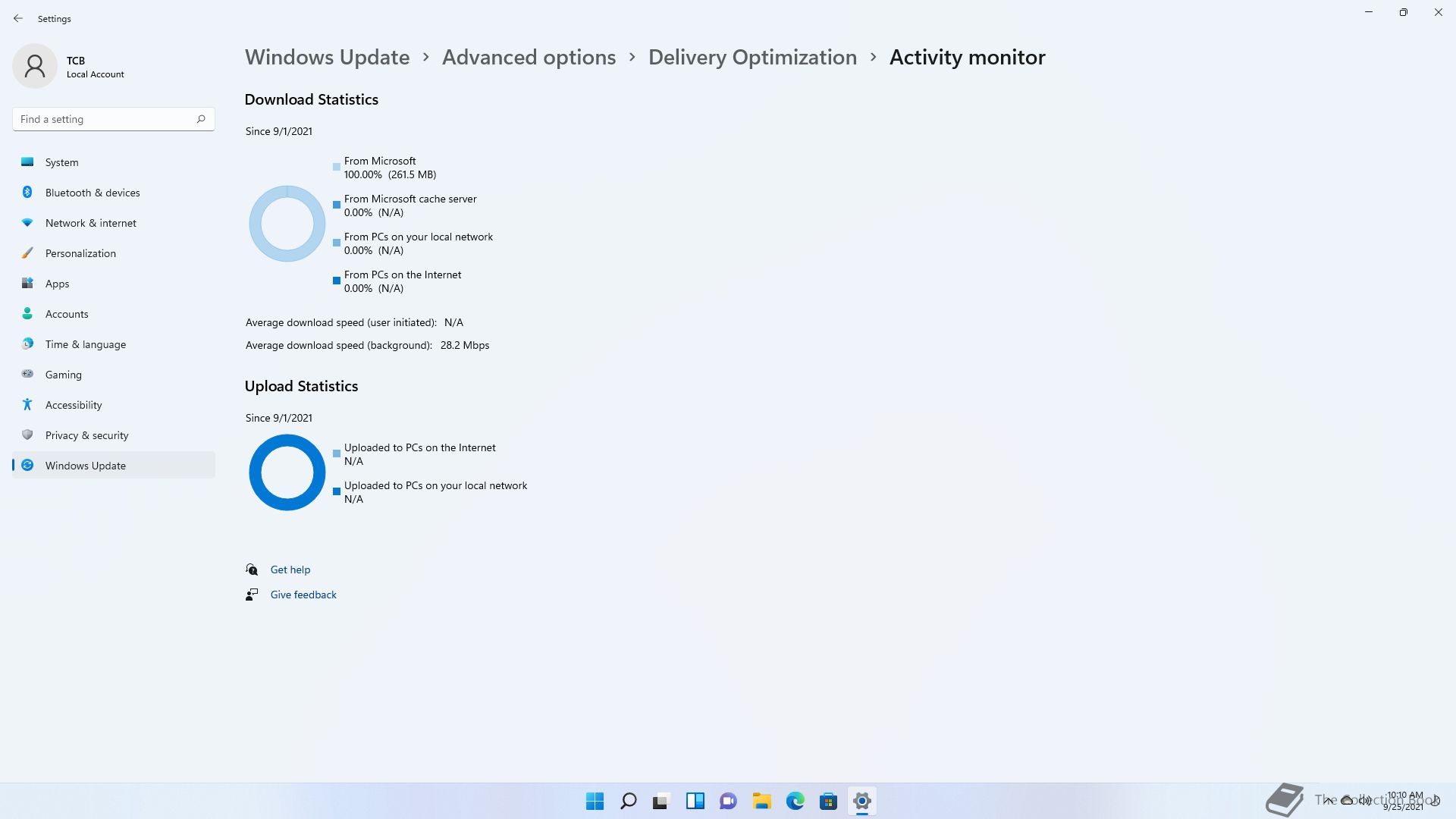This screenshot has width=1456, height=819.
Task: Click the Download Statistics heading
Action: pyautogui.click(x=312, y=99)
